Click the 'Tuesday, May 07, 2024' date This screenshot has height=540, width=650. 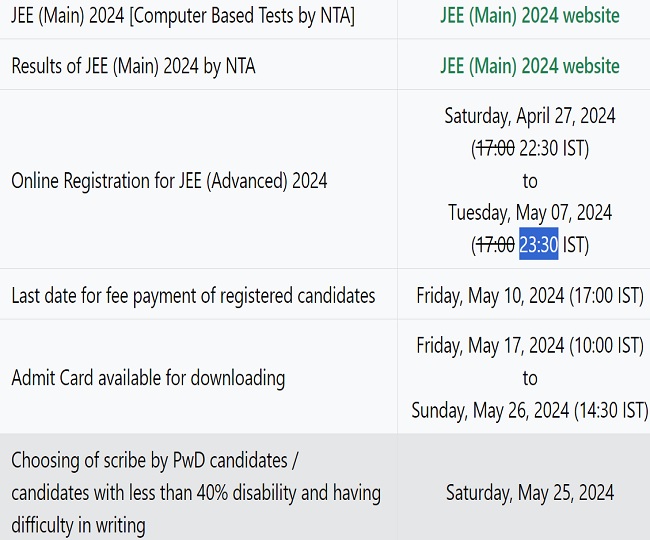(529, 213)
